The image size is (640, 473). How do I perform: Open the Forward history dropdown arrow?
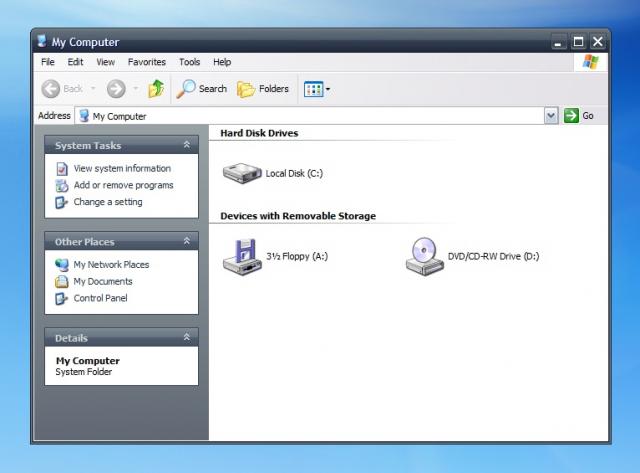point(136,89)
